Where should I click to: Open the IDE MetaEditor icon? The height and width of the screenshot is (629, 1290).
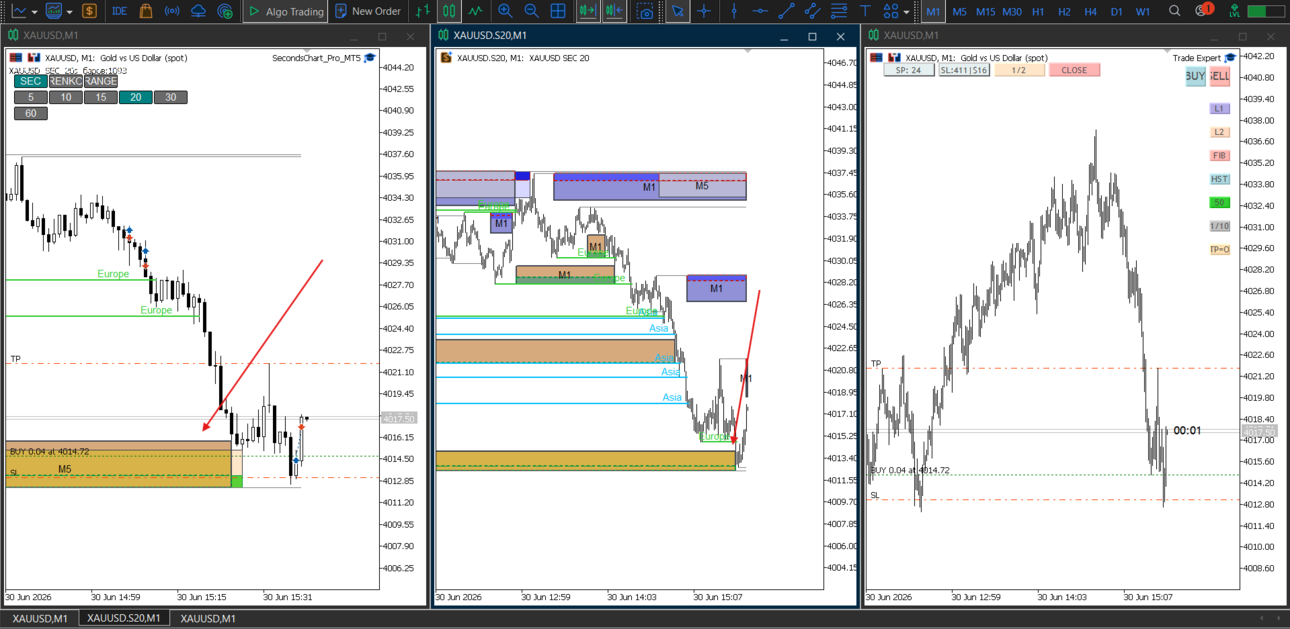pyautogui.click(x=120, y=11)
